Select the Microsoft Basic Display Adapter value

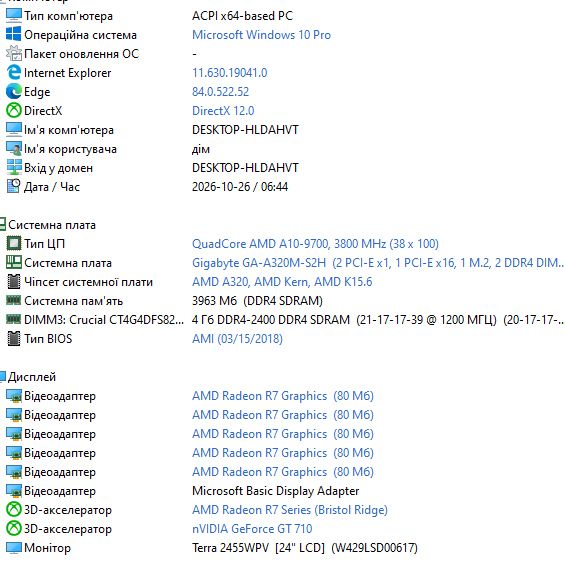pos(275,491)
